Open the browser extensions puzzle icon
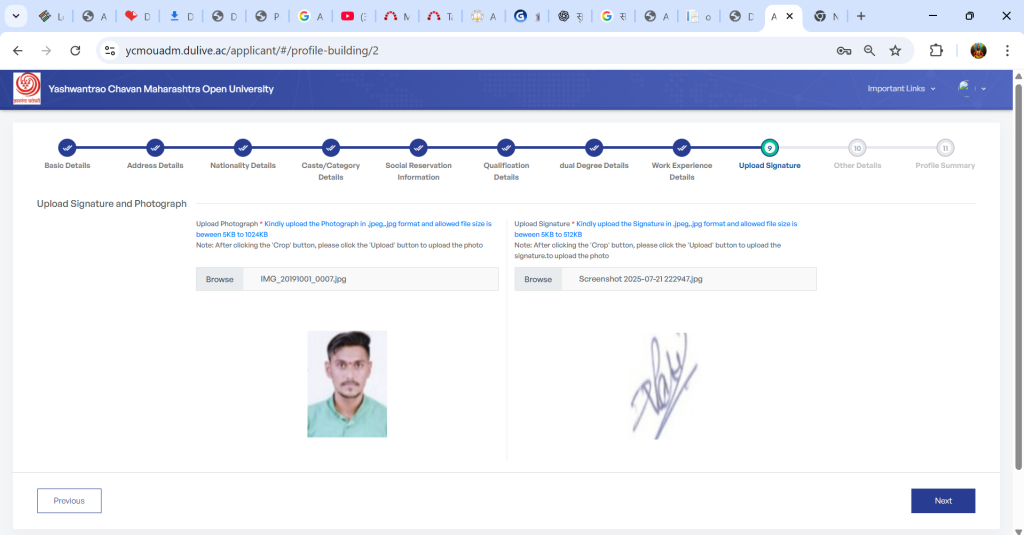 [x=937, y=50]
